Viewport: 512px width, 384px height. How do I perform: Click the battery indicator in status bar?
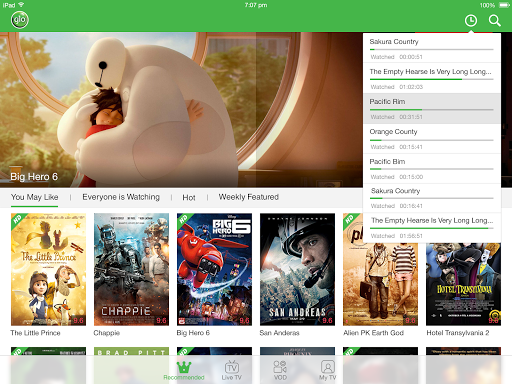504,5
